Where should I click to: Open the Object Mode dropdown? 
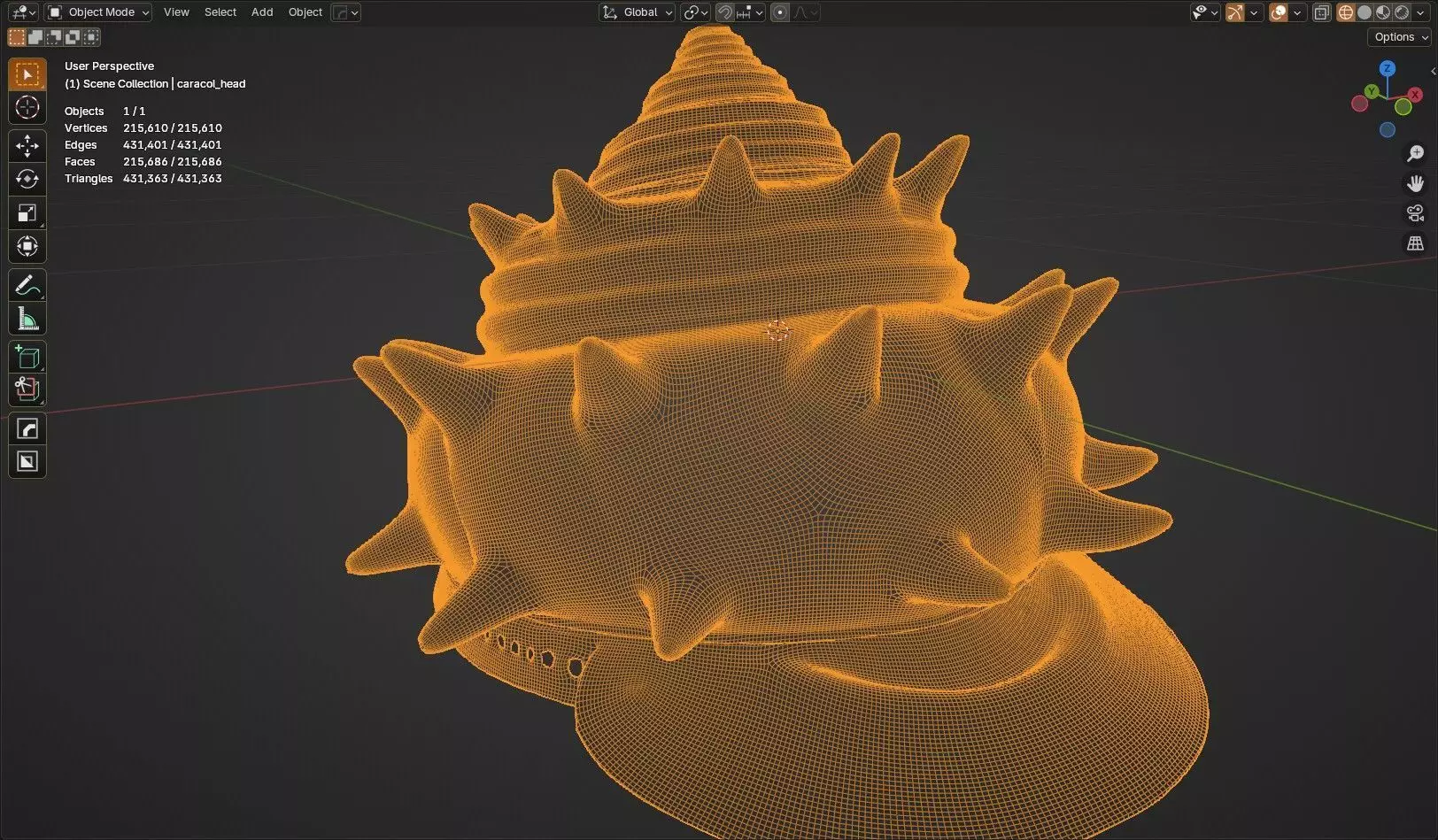[x=98, y=12]
